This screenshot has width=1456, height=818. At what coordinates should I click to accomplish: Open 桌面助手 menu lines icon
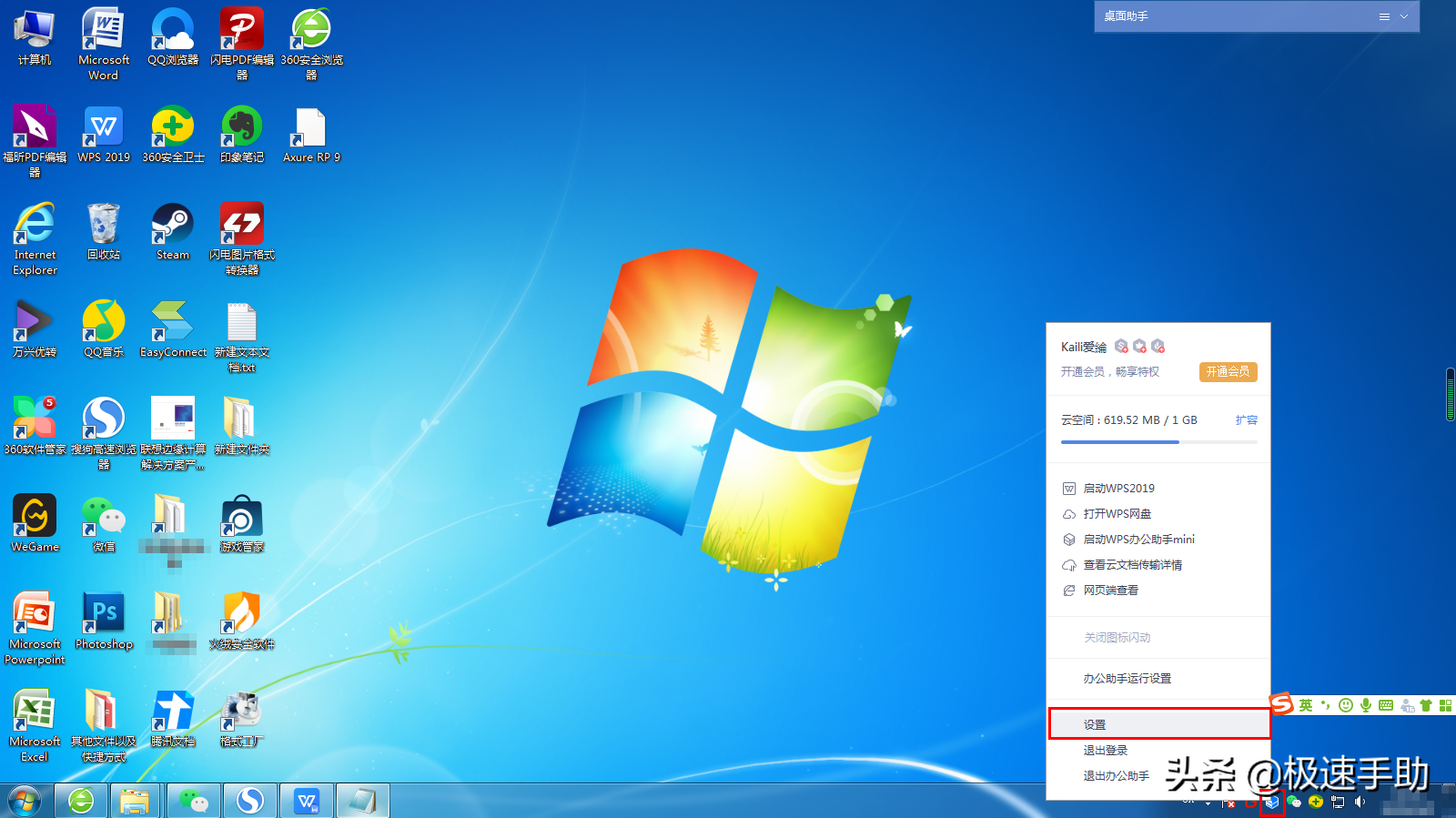[1384, 16]
